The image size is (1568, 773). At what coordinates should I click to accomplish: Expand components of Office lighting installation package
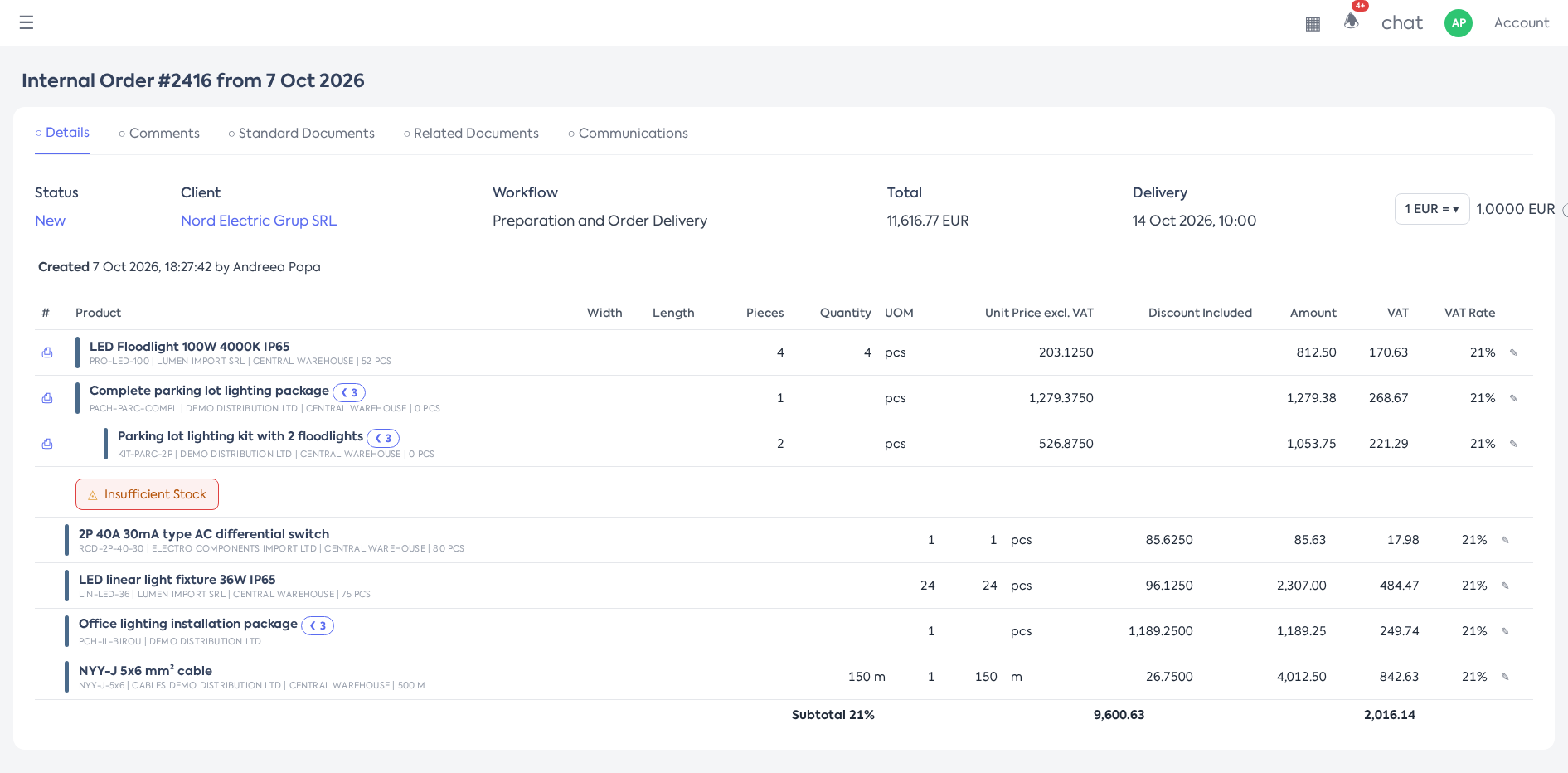[x=318, y=625]
